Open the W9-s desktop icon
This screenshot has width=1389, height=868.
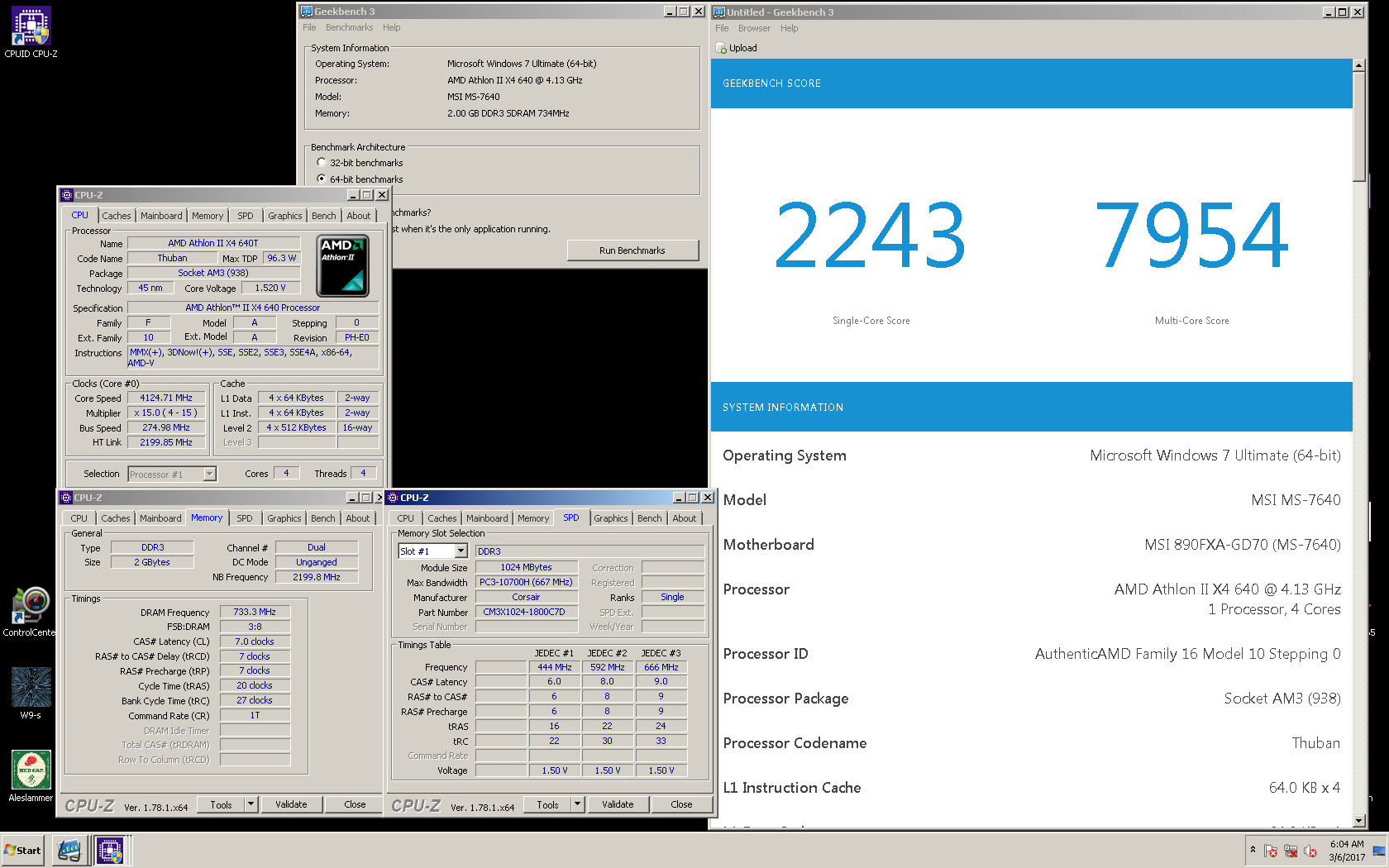pyautogui.click(x=31, y=693)
